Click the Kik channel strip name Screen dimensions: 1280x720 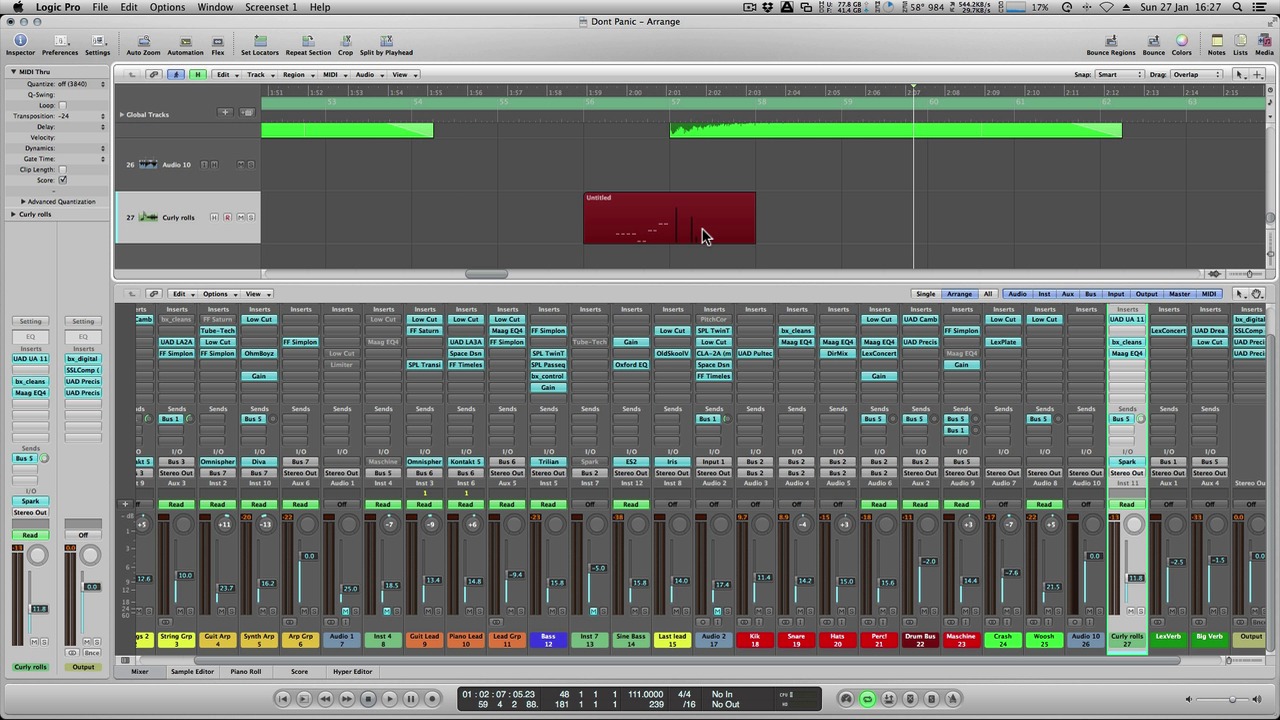click(x=755, y=640)
